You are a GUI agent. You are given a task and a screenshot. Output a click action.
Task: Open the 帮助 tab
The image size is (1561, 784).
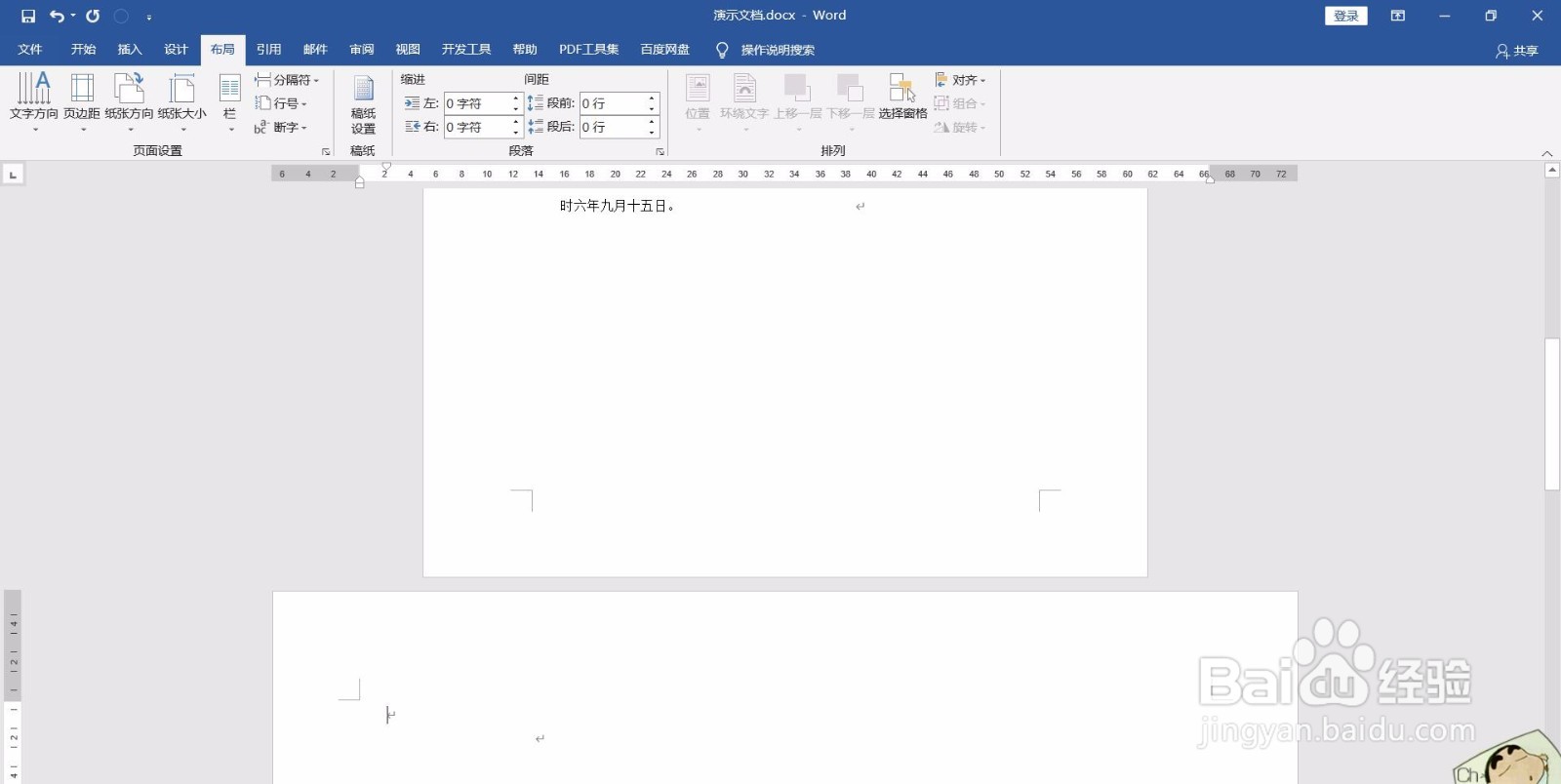pyautogui.click(x=525, y=50)
